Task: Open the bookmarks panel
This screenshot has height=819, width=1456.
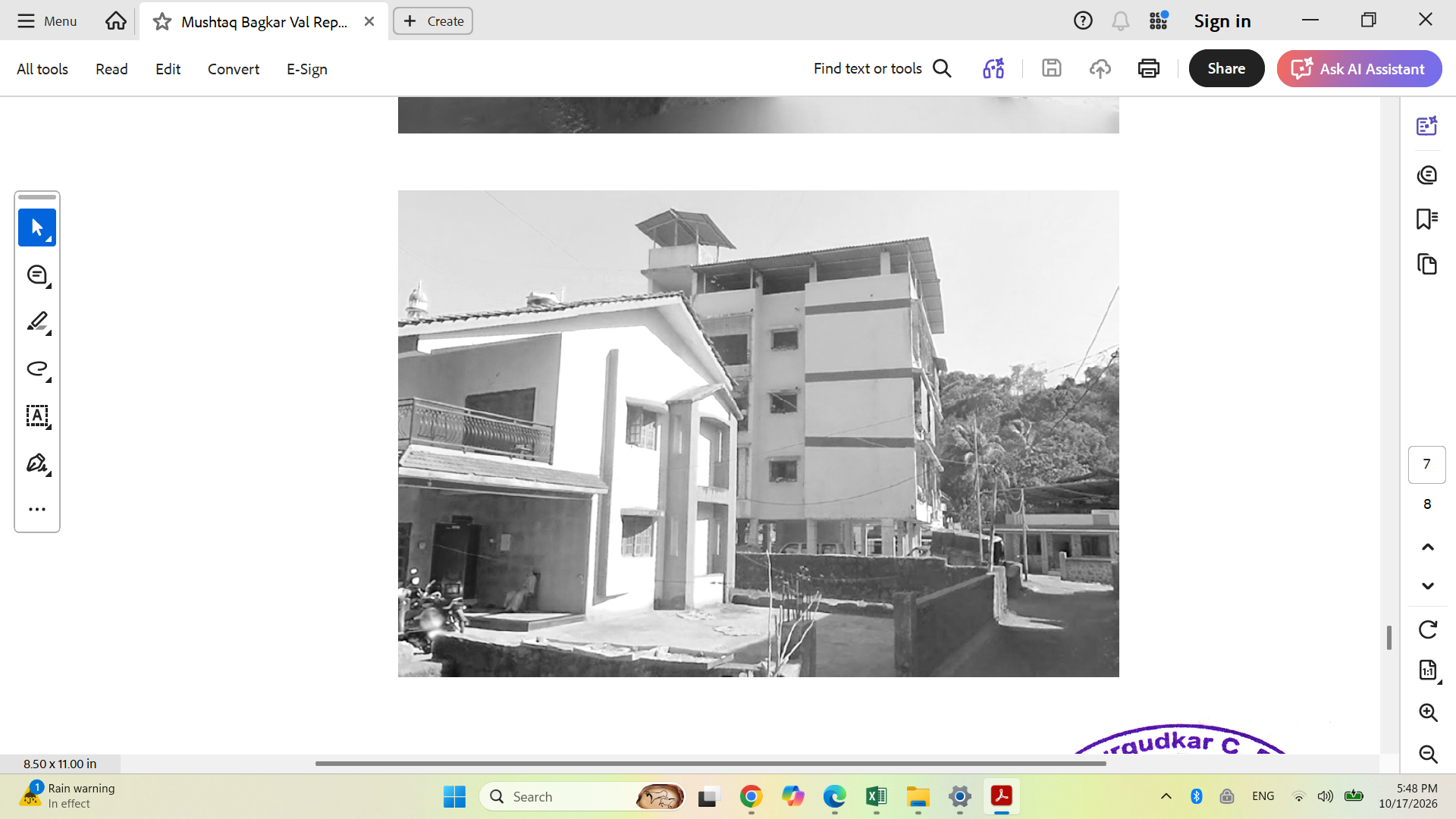Action: [1426, 219]
